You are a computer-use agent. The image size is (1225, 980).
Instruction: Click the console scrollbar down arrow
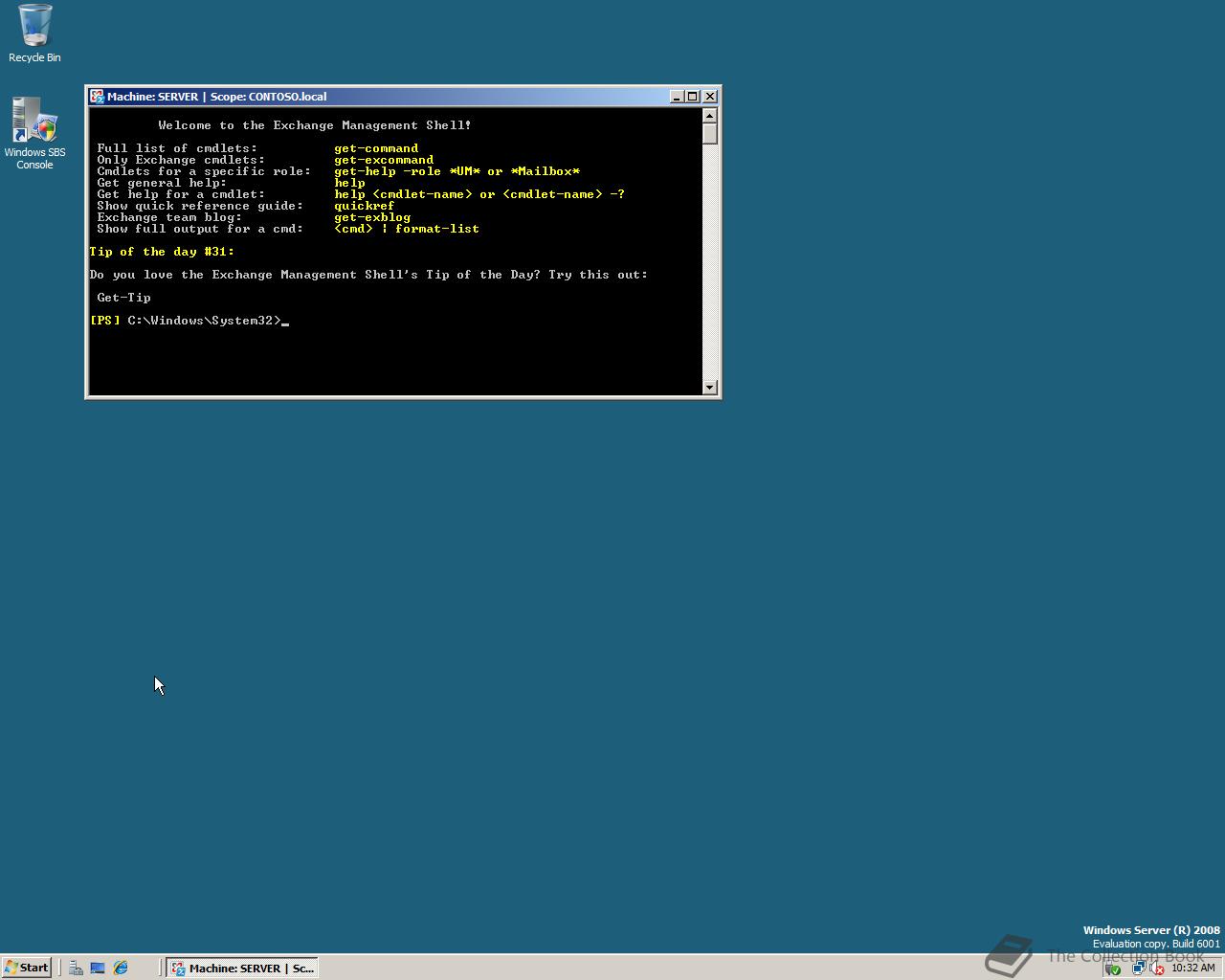(x=709, y=387)
